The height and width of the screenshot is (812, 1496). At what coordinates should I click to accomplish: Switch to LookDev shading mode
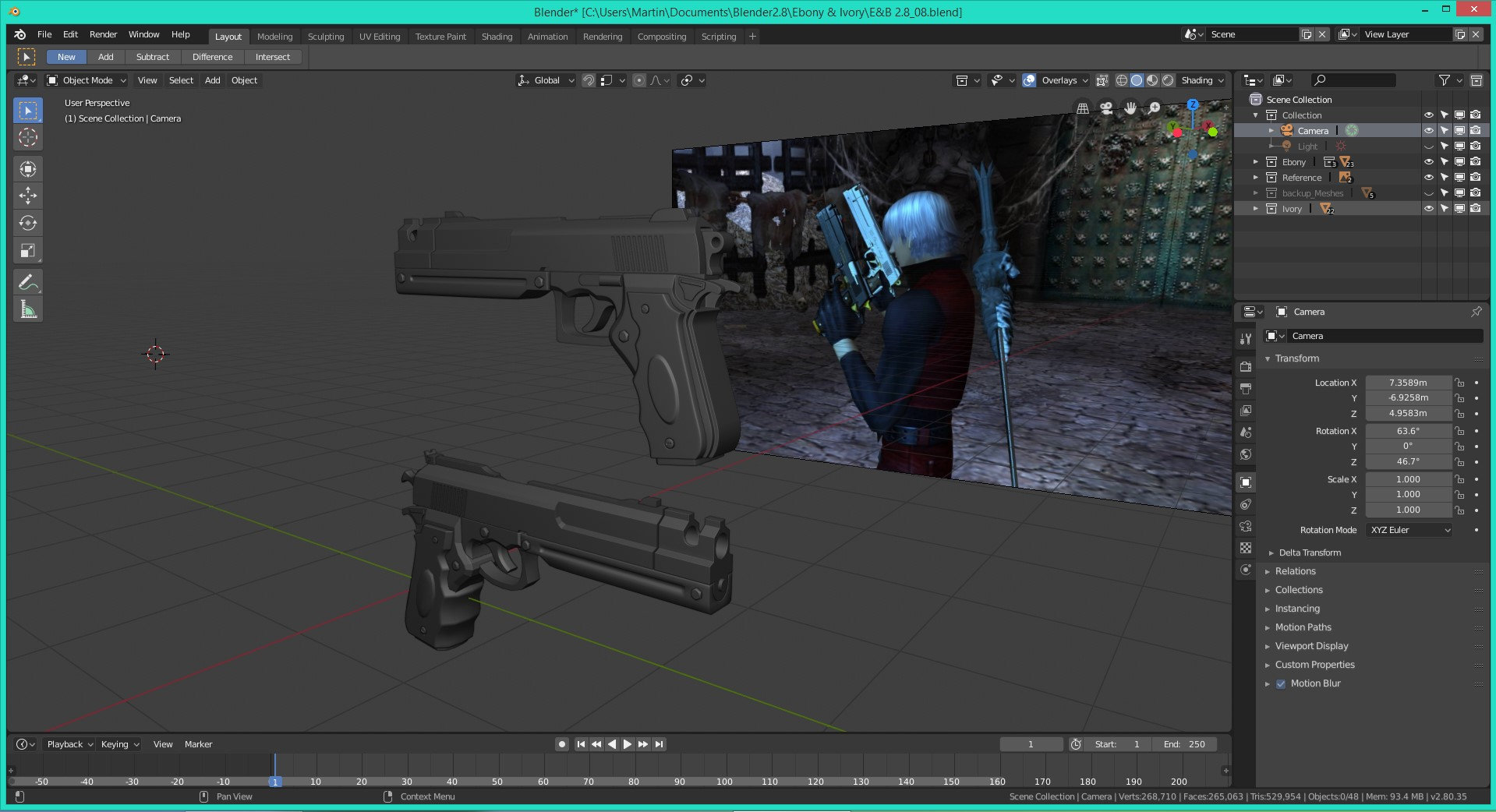tap(1152, 80)
